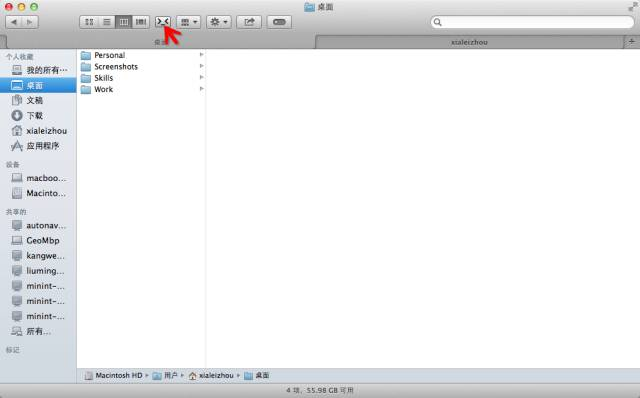This screenshot has height=398, width=640.
Task: Open 文稿 documents in the sidebar
Action: pos(38,100)
